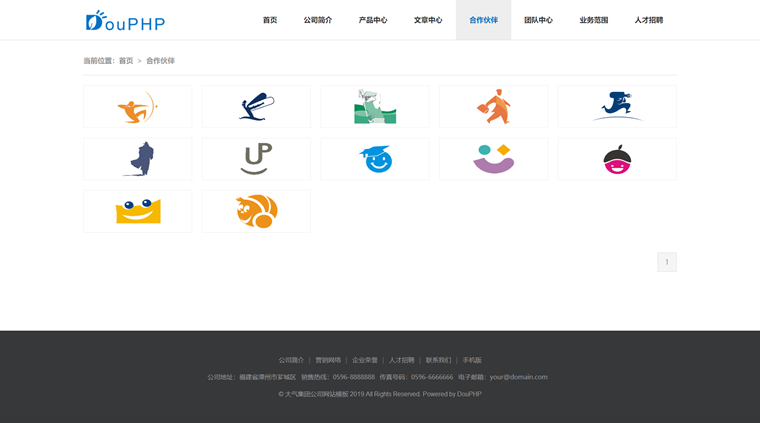Viewport: 760px width, 423px height.
Task: Open the orange businessman with briefcase logo
Action: coord(493,107)
